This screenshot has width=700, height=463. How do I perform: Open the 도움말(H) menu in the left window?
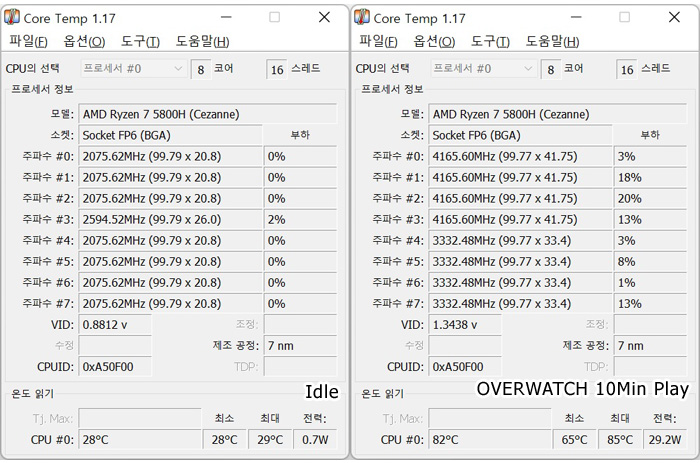click(x=203, y=41)
